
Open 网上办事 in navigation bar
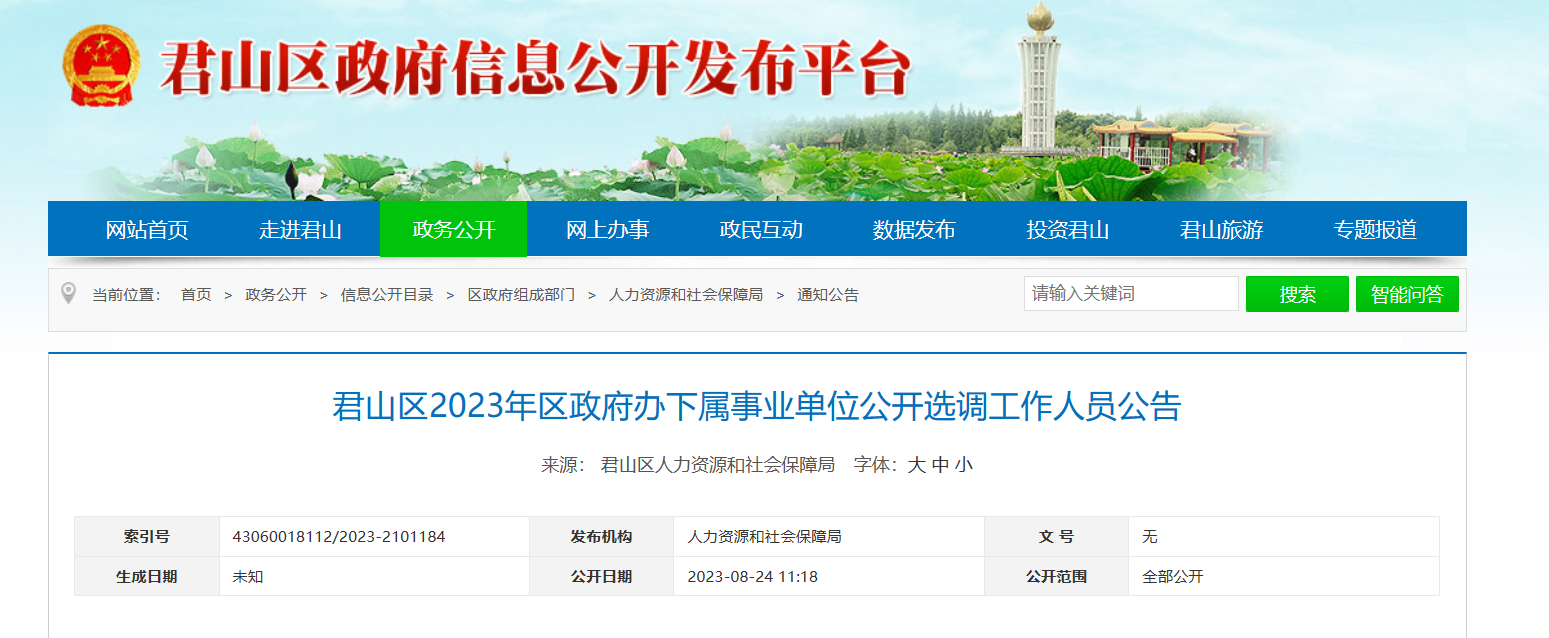click(x=607, y=230)
